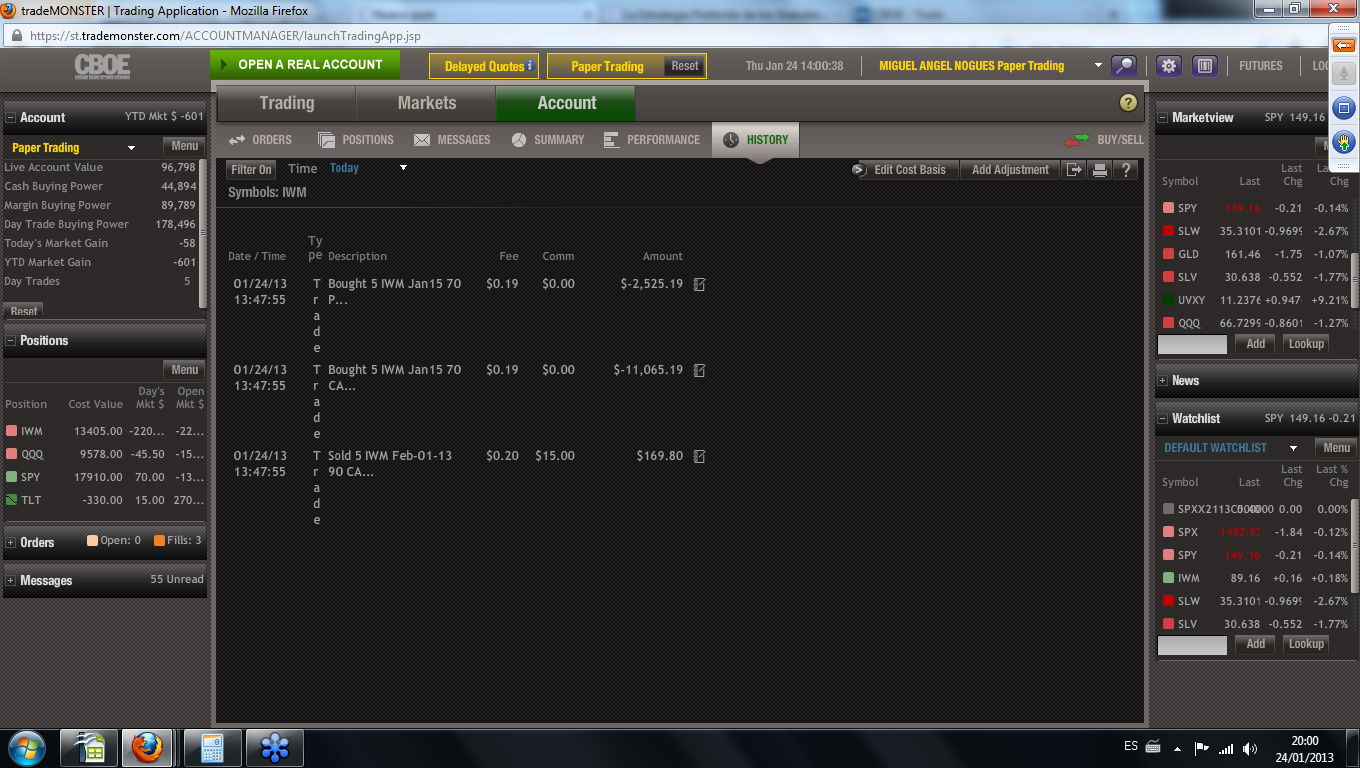The image size is (1360, 768).
Task: Switch to the Markets tab
Action: click(426, 103)
